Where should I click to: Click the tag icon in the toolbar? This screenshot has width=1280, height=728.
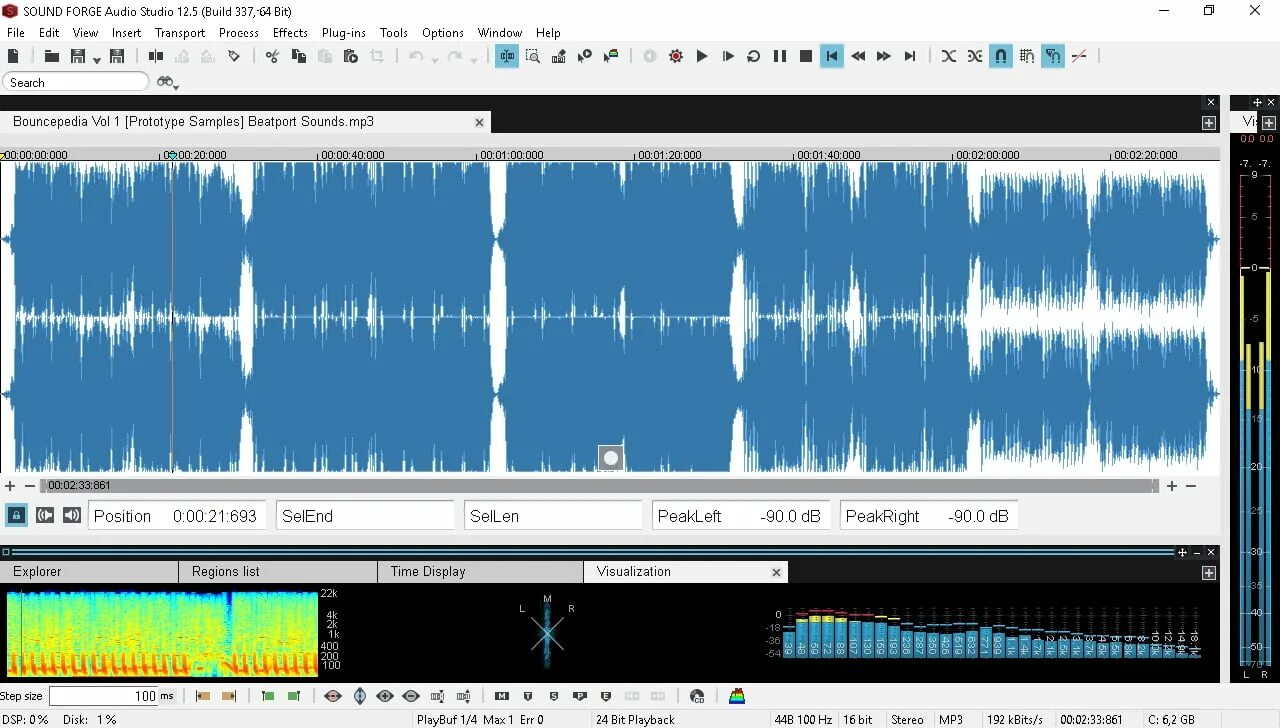click(x=234, y=57)
